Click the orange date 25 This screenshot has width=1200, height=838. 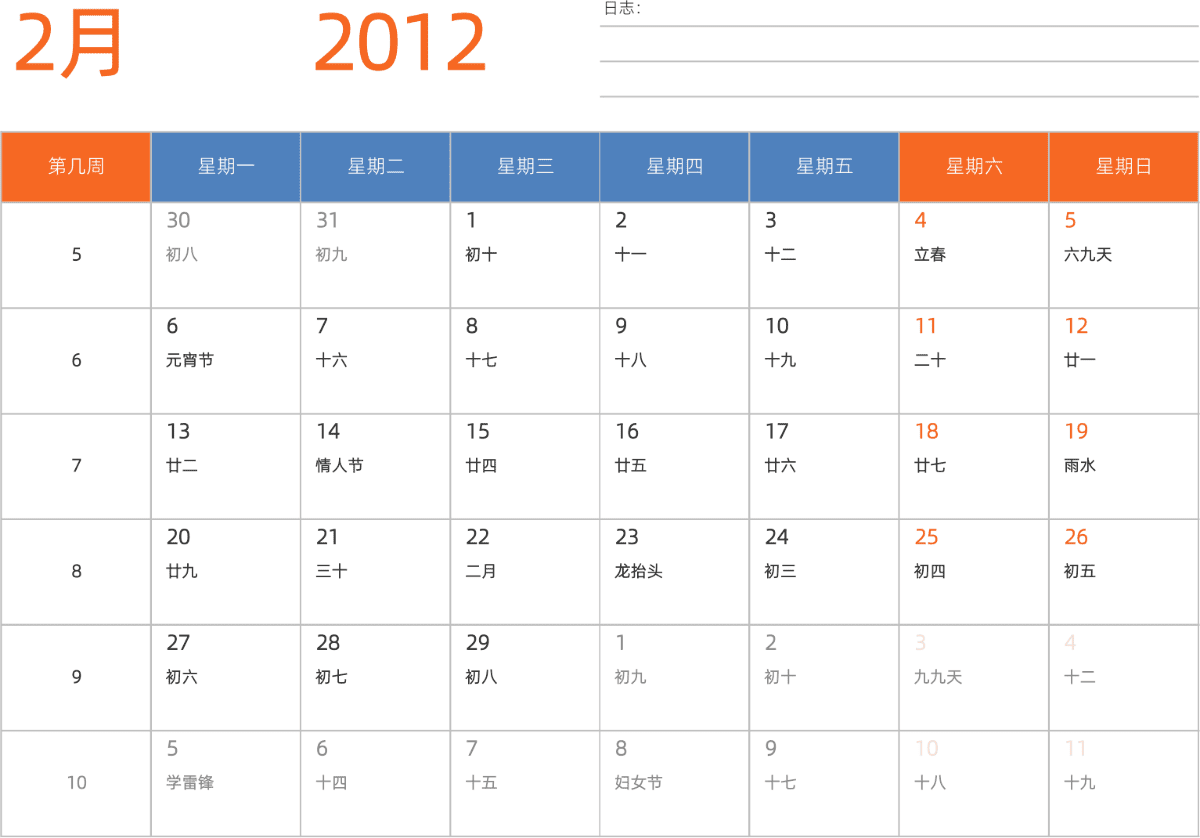927,538
